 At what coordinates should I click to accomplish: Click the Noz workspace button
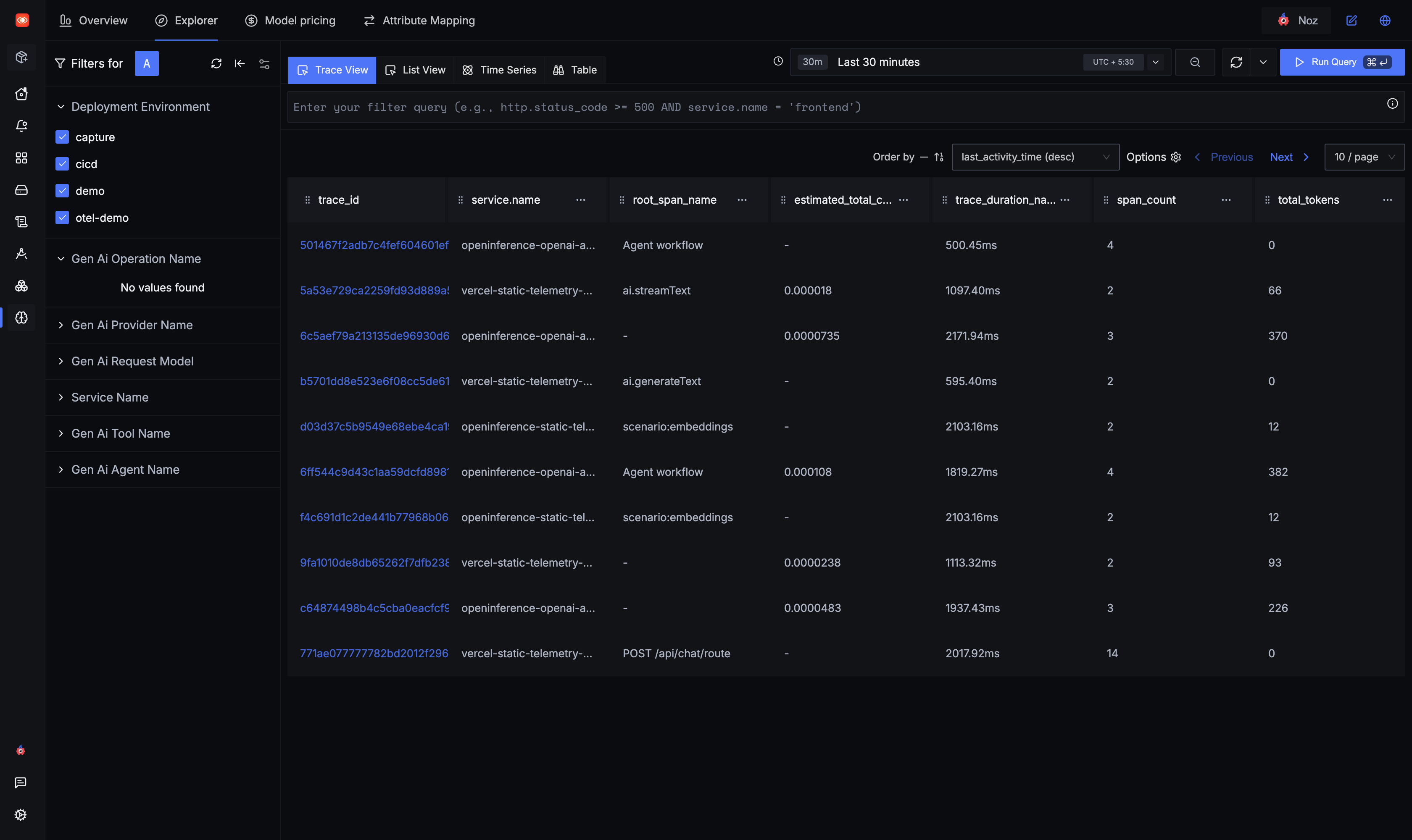pyautogui.click(x=1296, y=21)
